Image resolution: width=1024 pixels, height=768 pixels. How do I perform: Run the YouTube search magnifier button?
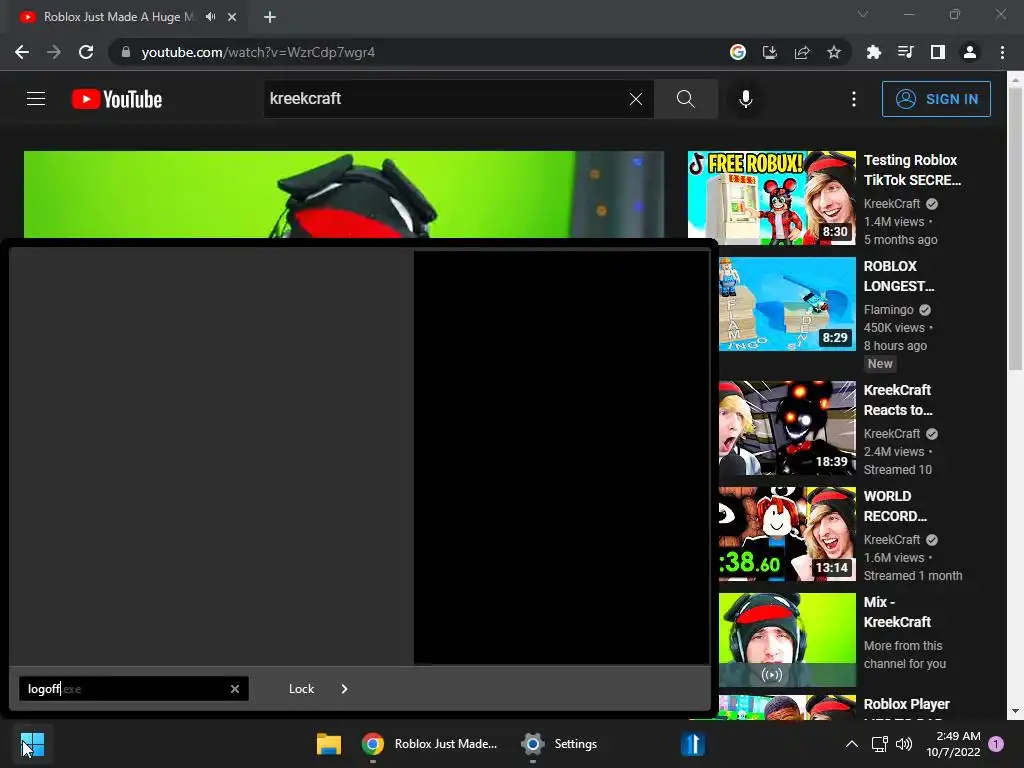[686, 99]
